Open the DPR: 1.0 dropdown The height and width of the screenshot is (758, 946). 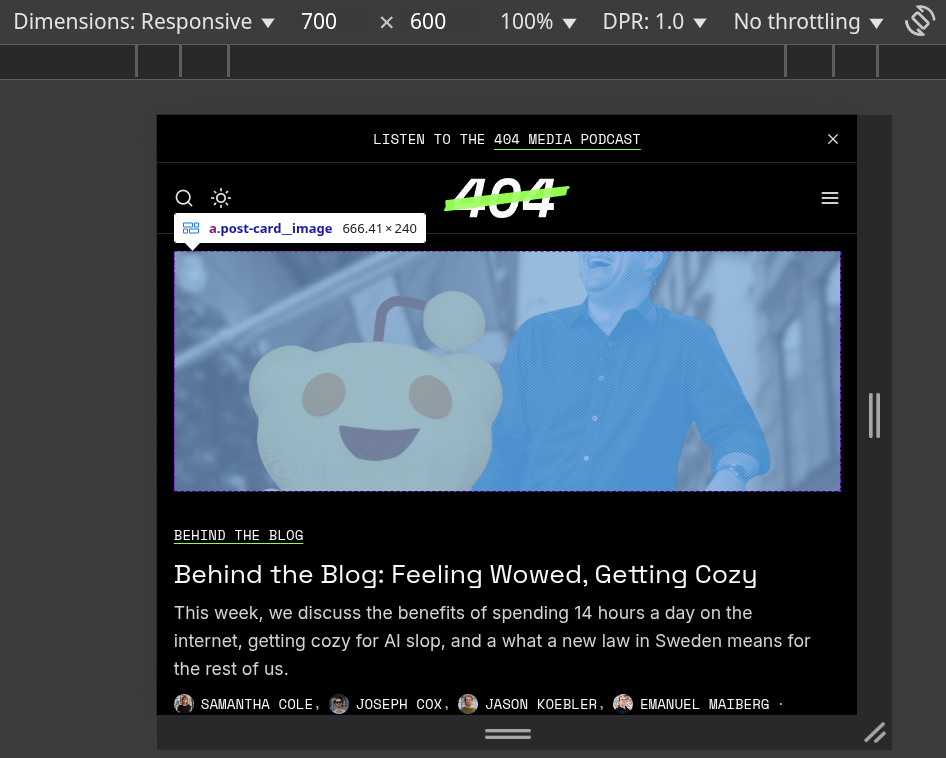[655, 20]
